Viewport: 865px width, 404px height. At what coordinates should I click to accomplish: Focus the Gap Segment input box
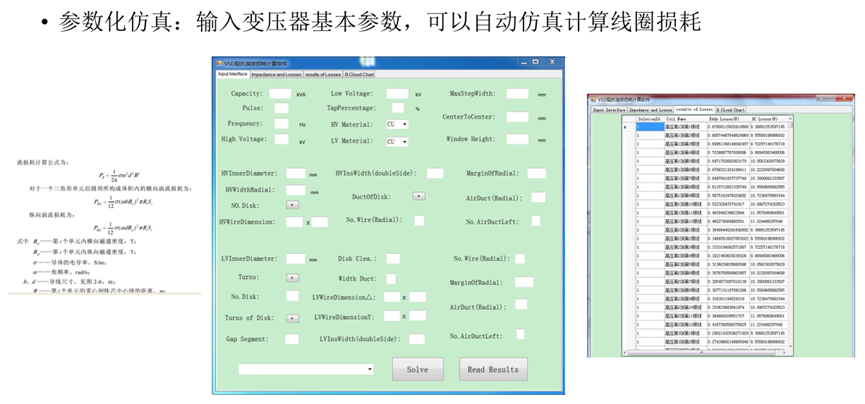coord(292,339)
